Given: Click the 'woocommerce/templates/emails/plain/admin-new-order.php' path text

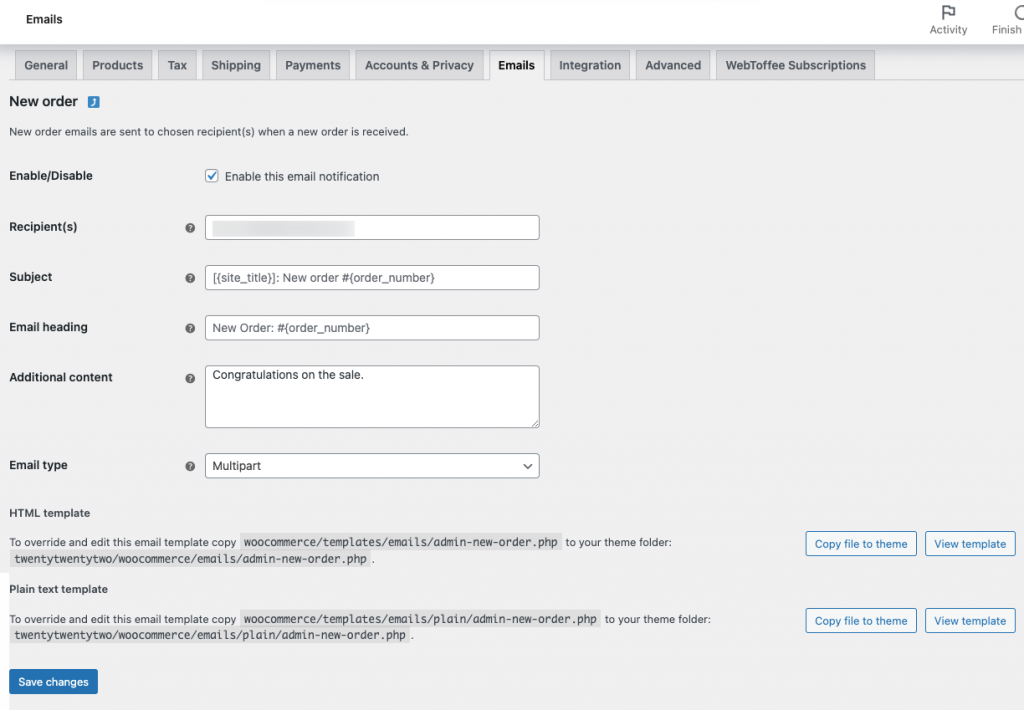Looking at the screenshot, I should pyautogui.click(x=420, y=619).
